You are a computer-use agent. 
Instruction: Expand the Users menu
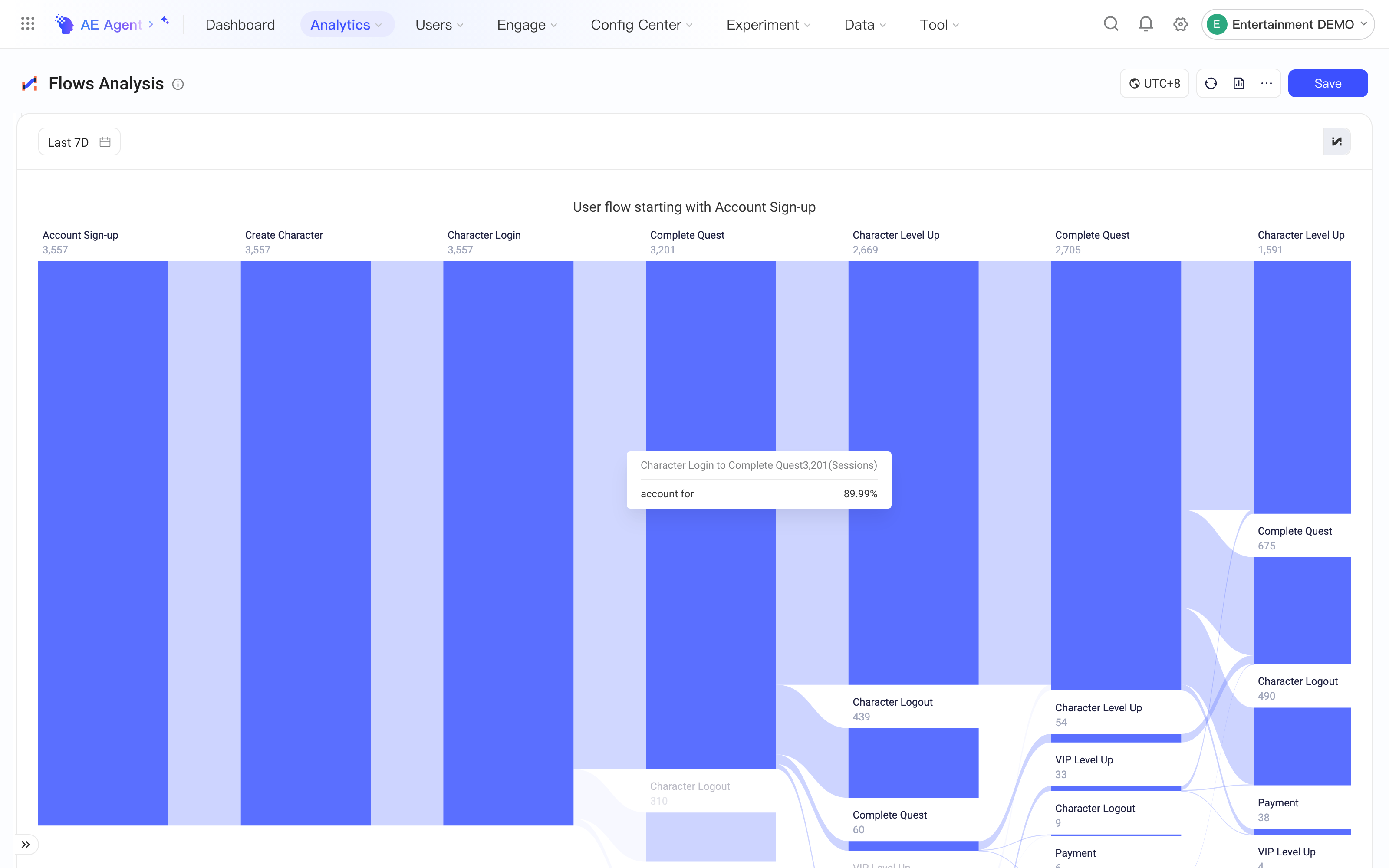[439, 25]
